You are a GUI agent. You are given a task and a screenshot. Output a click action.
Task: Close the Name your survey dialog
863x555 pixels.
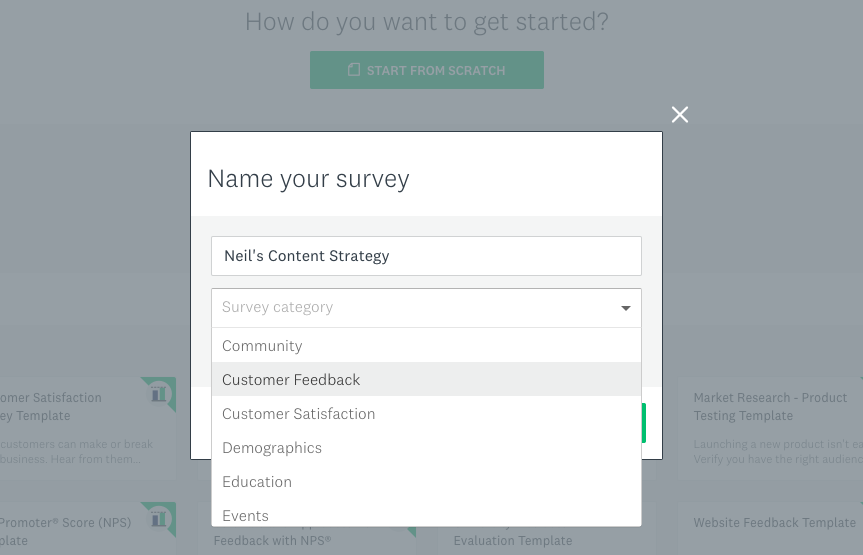coord(680,115)
